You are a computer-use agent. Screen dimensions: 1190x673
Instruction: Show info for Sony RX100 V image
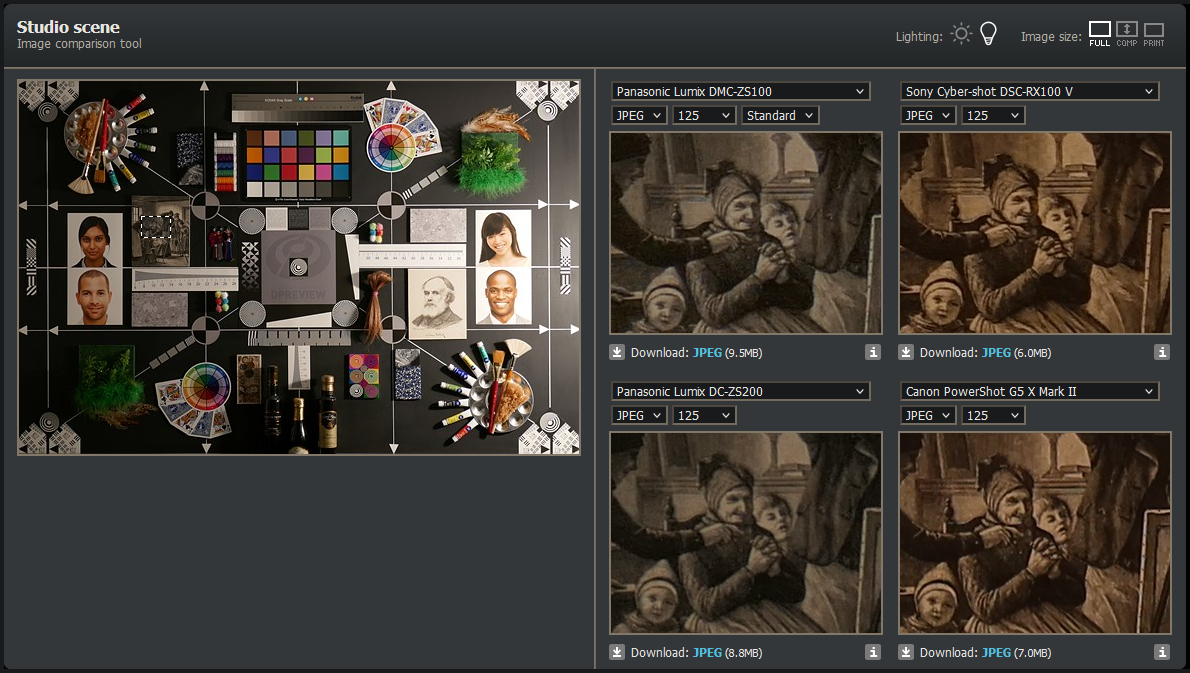[1162, 352]
